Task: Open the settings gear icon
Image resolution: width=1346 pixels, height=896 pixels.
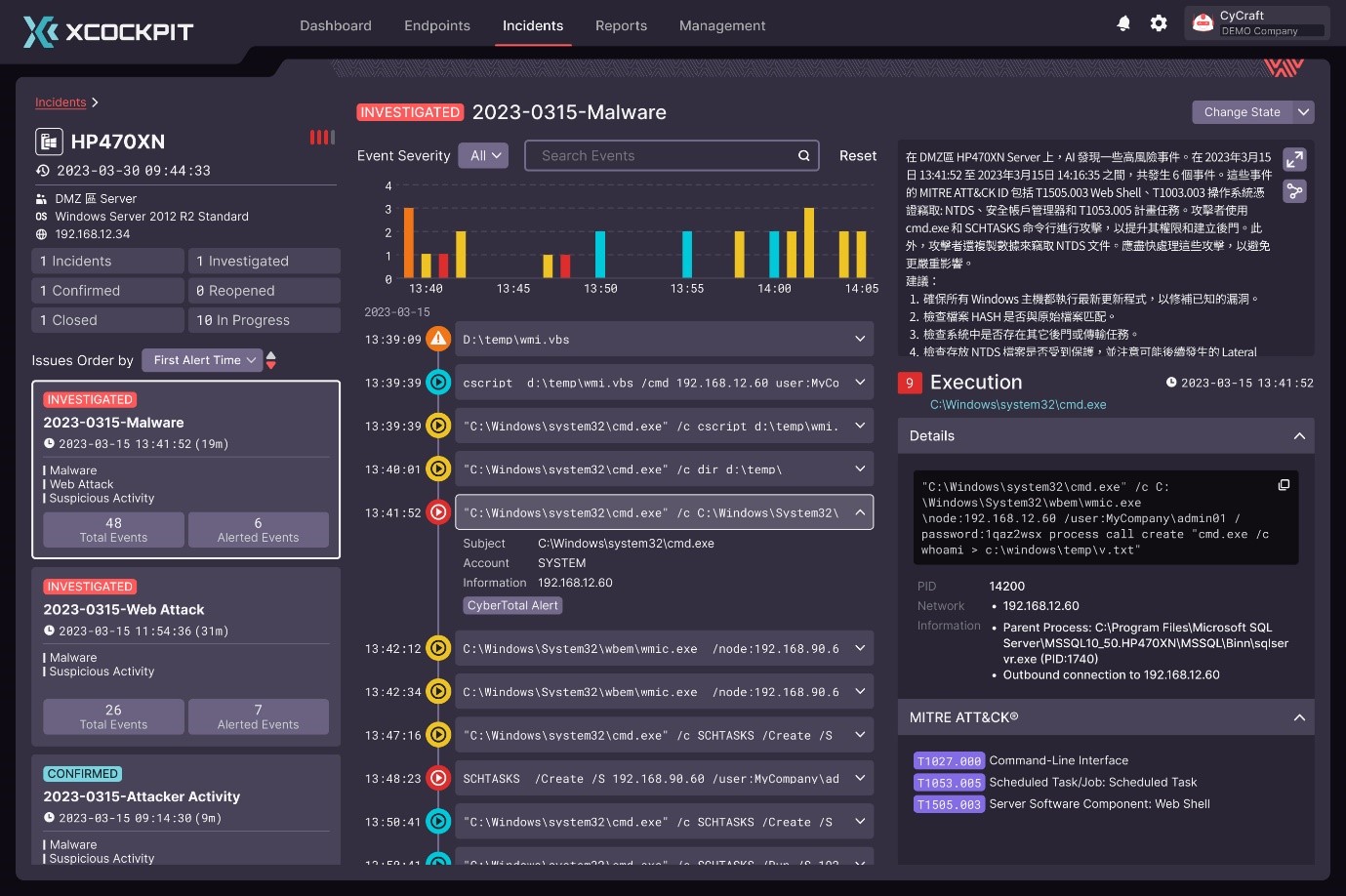Action: tap(1159, 23)
